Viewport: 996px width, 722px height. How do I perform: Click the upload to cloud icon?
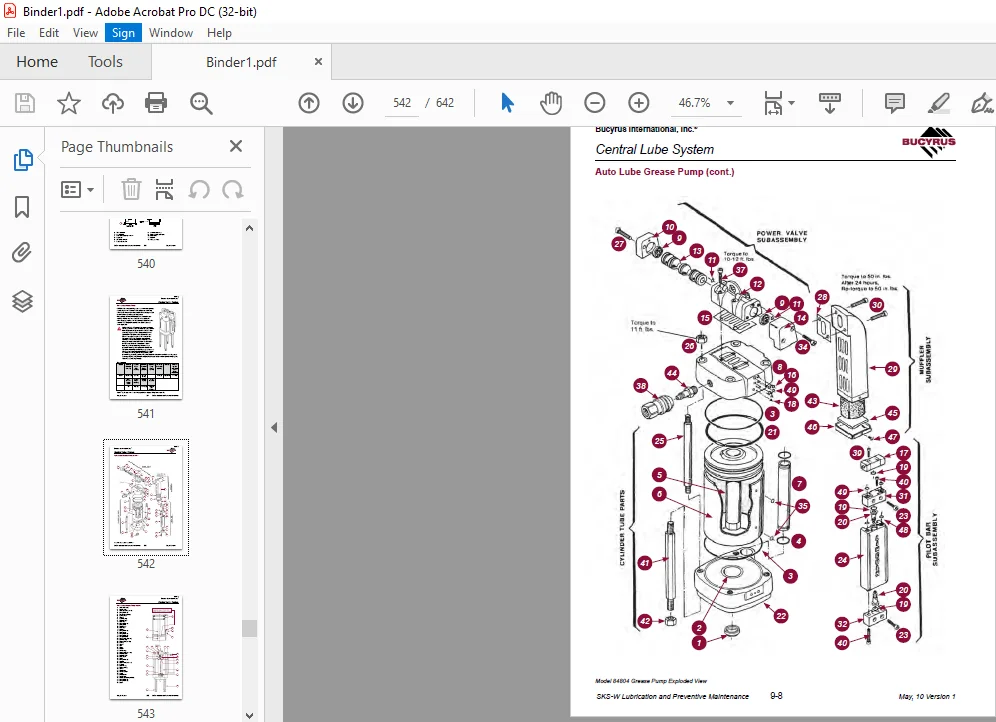[x=112, y=103]
